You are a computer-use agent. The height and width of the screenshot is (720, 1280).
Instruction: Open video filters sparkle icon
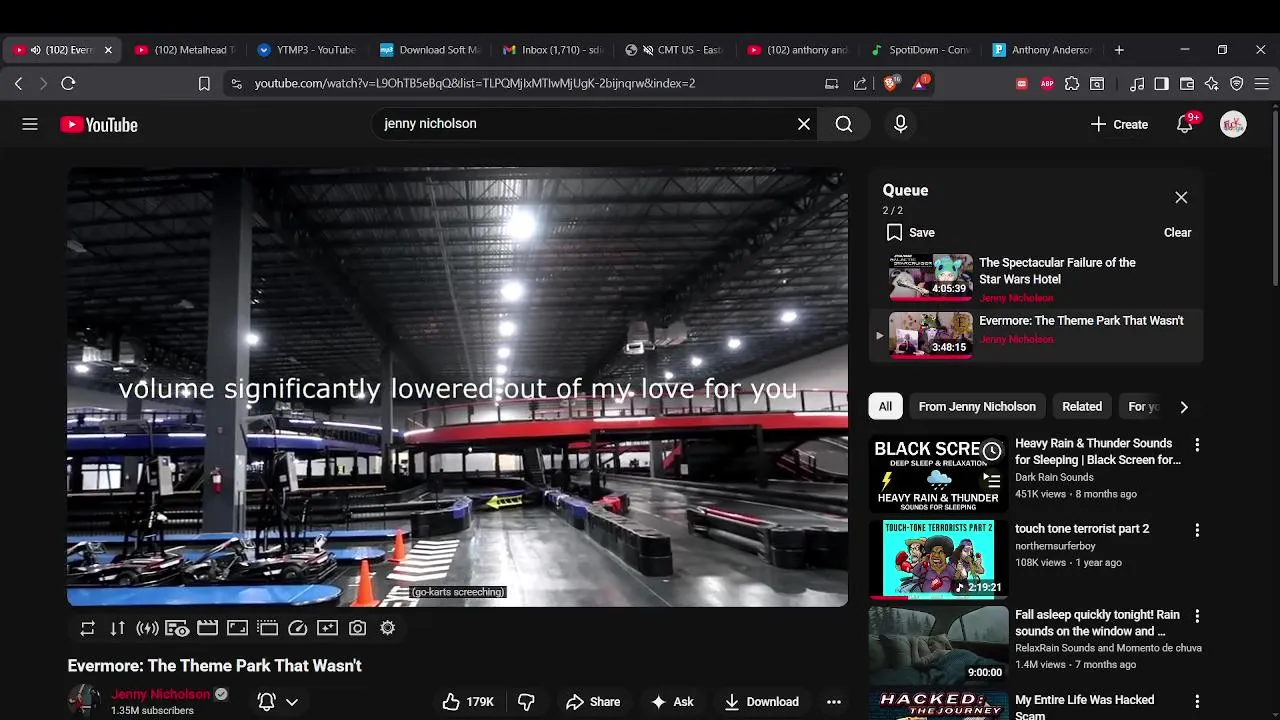pyautogui.click(x=327, y=628)
